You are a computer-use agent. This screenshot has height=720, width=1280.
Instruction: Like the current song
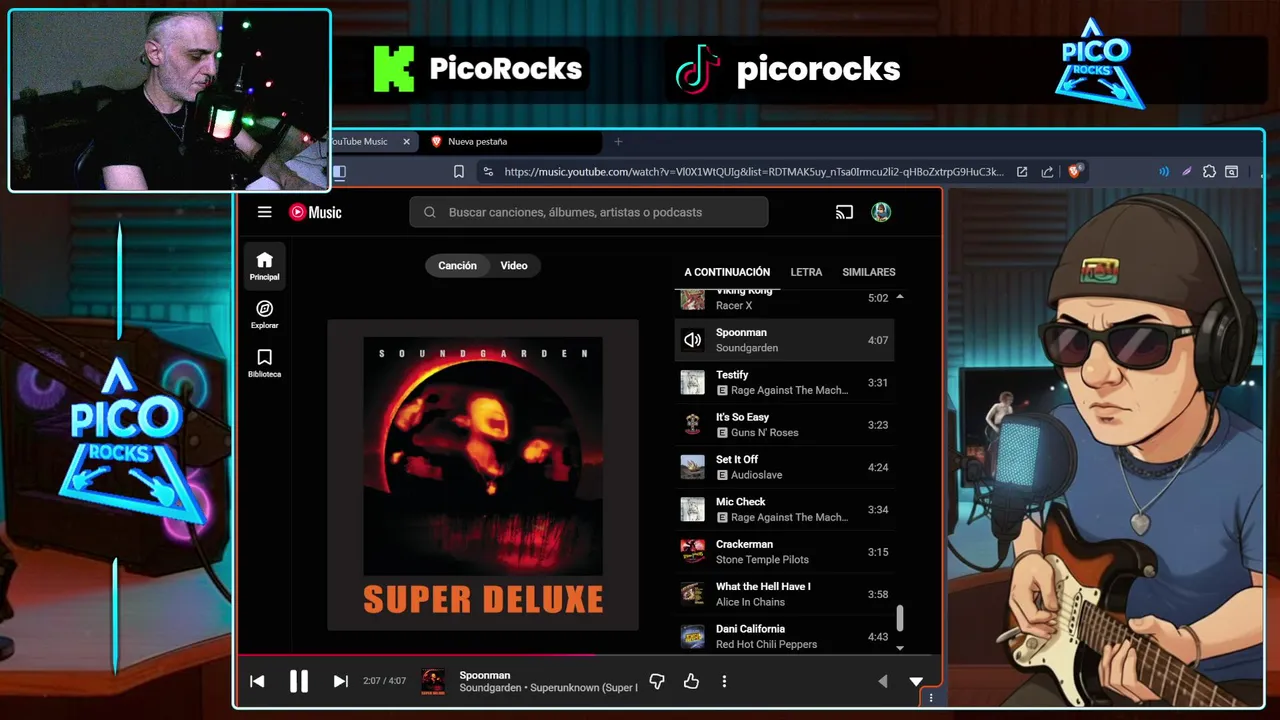point(691,681)
